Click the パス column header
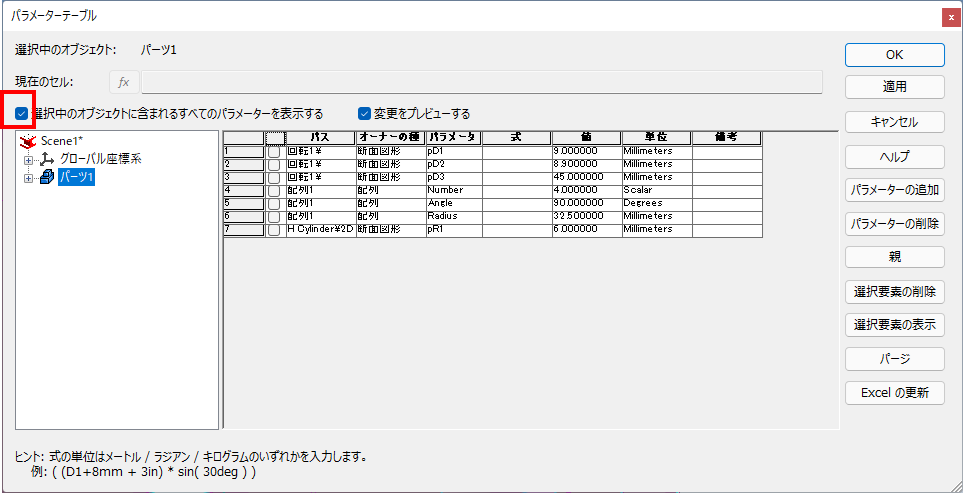 pos(320,137)
